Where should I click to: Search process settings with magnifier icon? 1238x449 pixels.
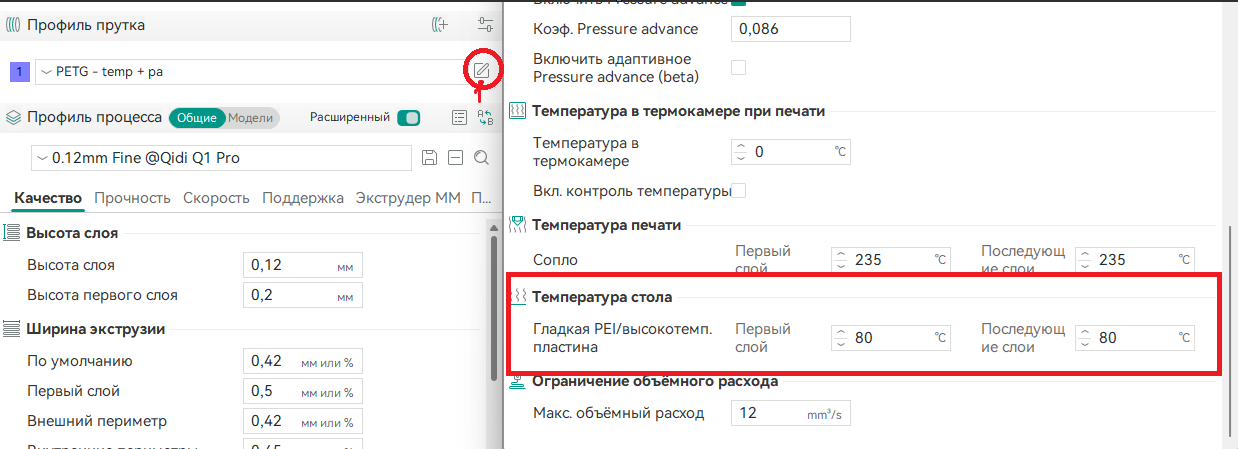pos(481,158)
